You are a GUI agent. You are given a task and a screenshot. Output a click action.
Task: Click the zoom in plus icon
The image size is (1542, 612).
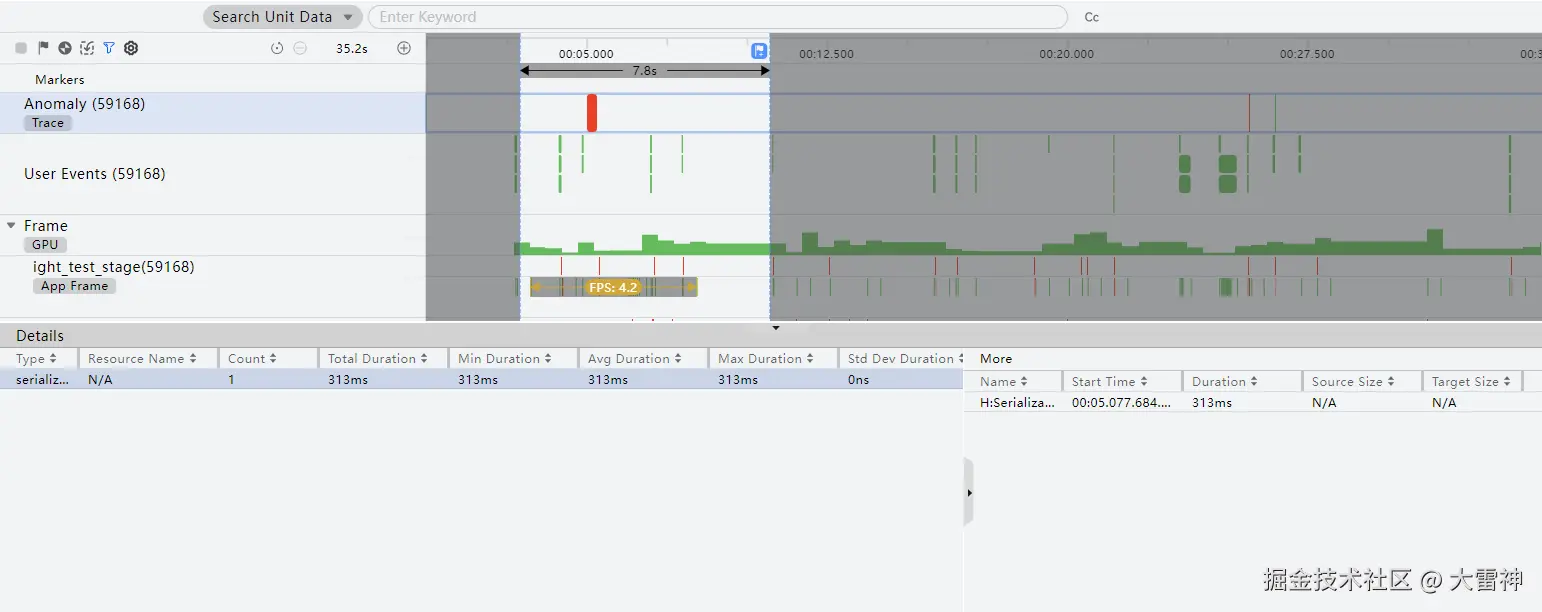404,48
